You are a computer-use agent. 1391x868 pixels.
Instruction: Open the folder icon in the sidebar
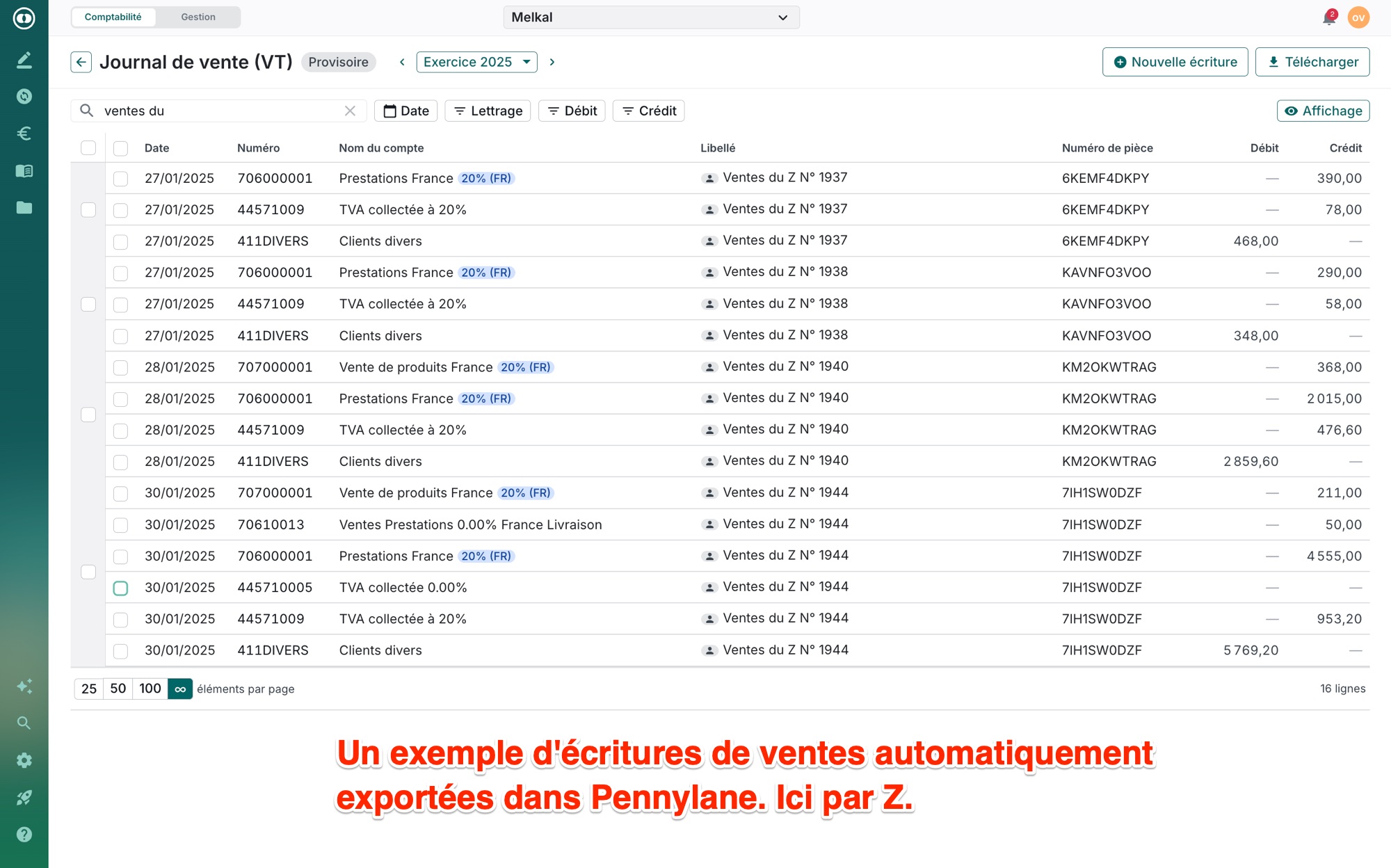tap(24, 207)
